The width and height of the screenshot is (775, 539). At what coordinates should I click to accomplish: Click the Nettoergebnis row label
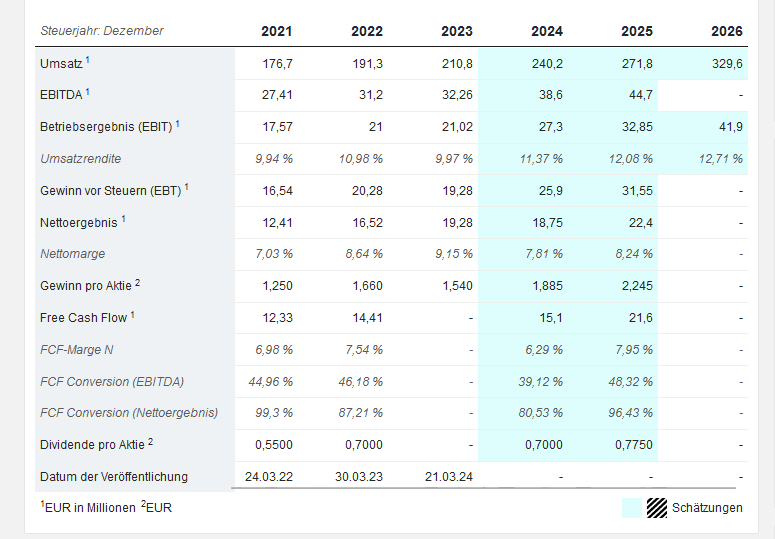(x=78, y=222)
